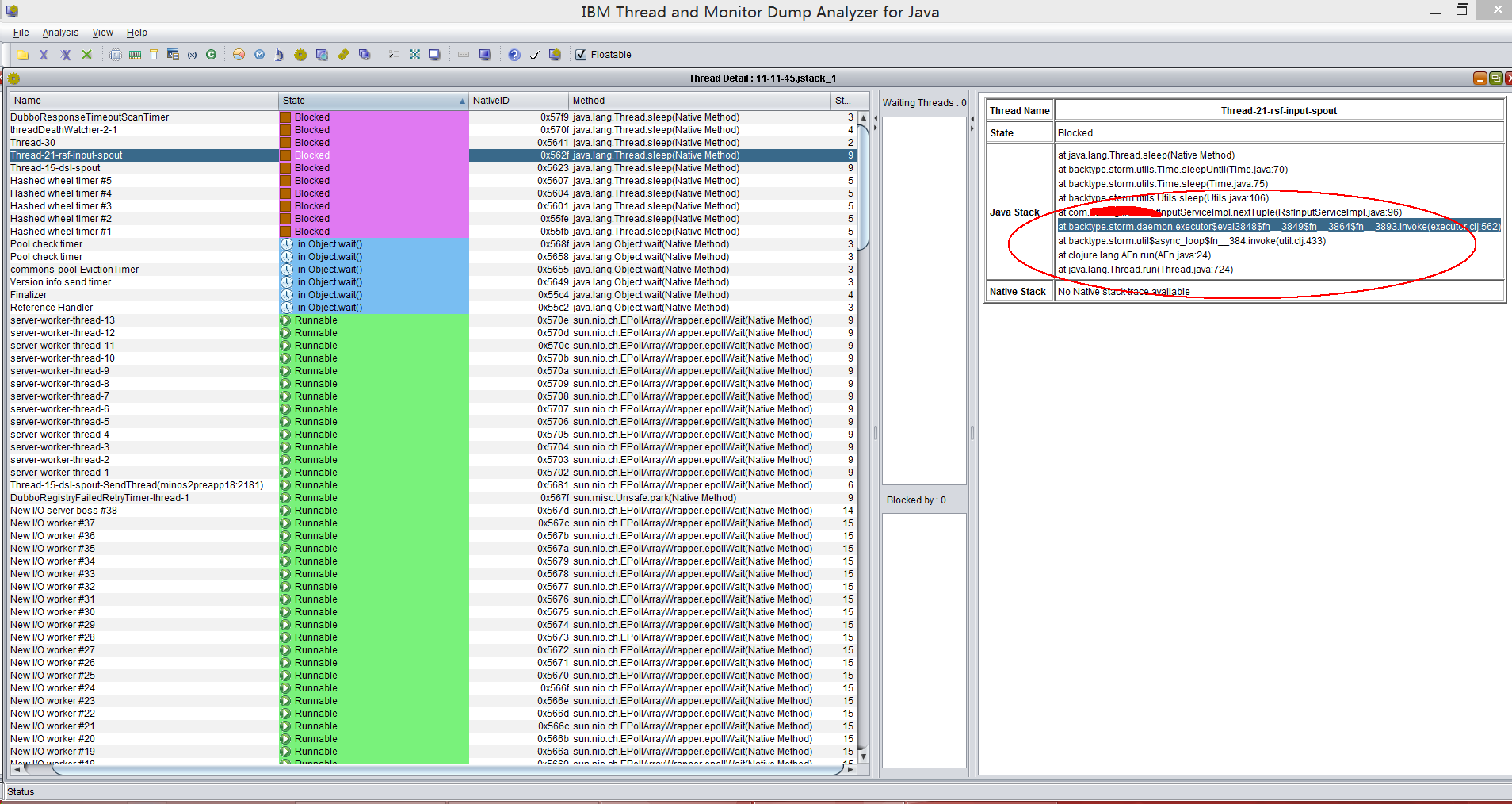The image size is (1512, 804).
Task: Click the double purple X close-all icon
Action: tap(66, 55)
